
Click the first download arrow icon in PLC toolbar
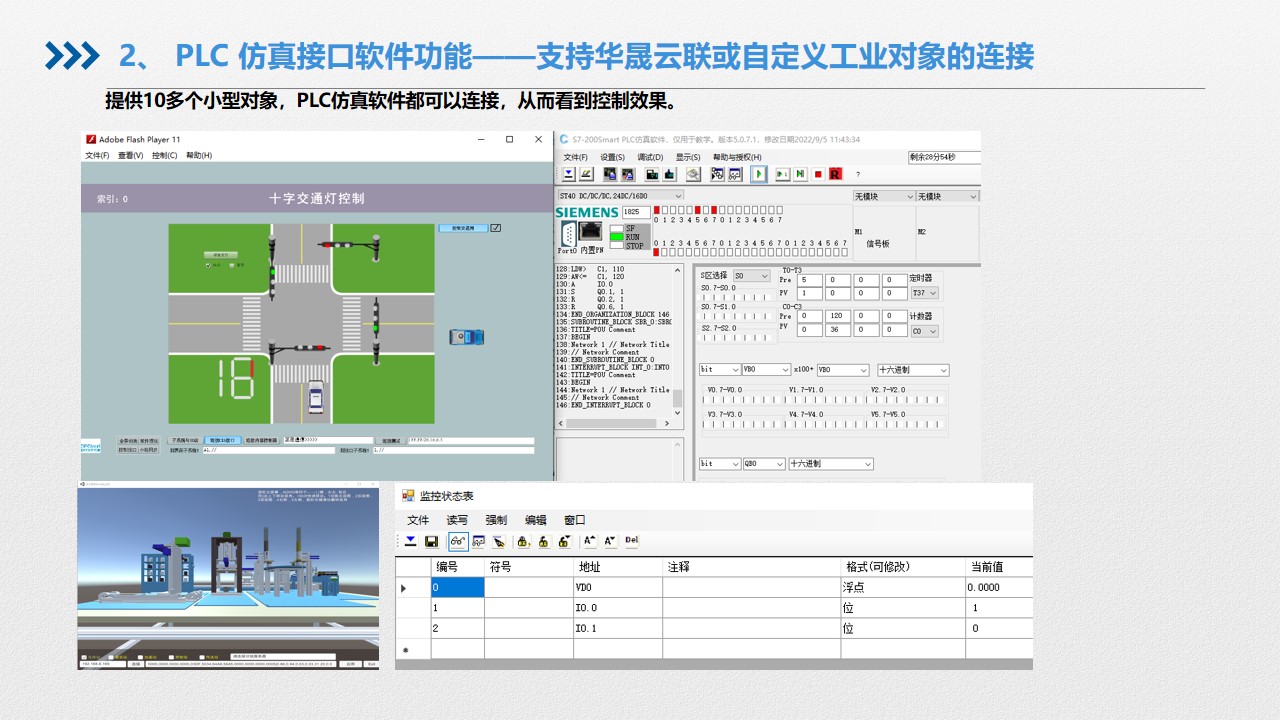(568, 174)
